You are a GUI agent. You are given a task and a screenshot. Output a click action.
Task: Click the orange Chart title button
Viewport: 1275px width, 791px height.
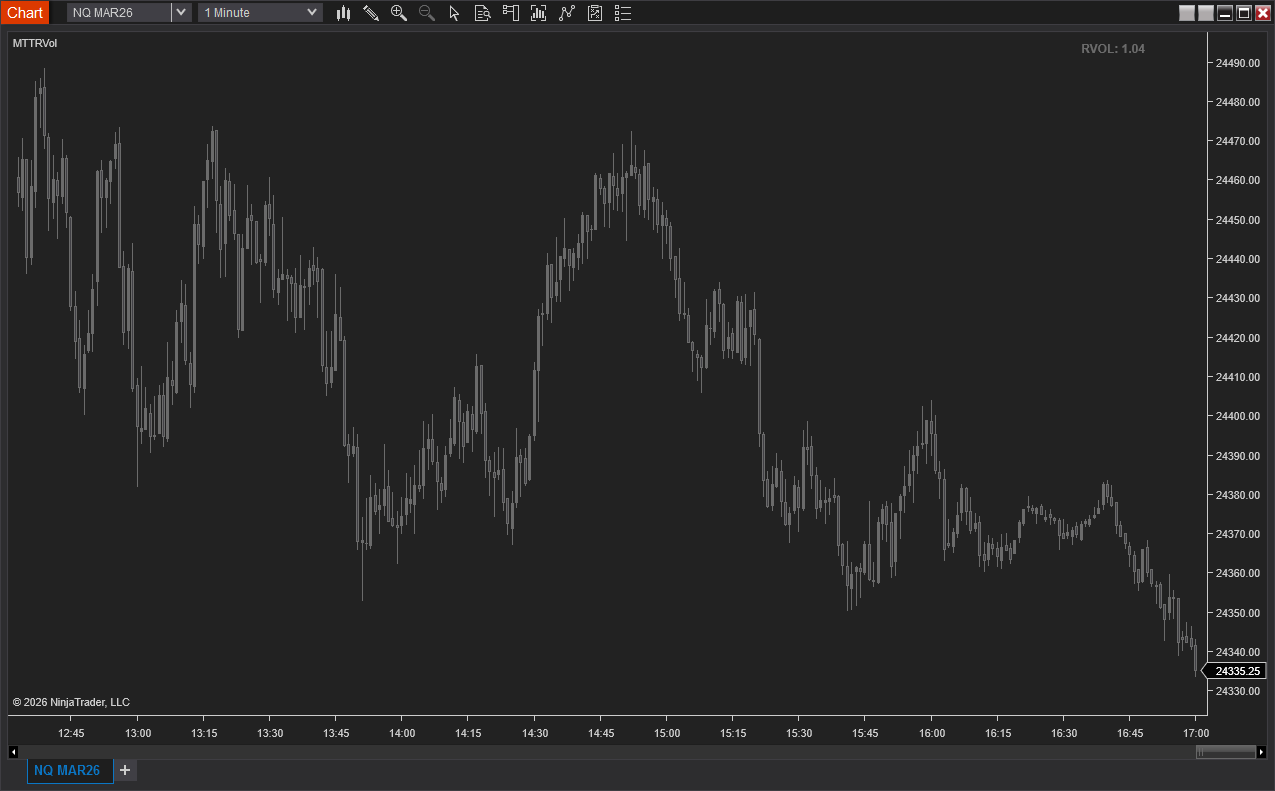click(25, 13)
